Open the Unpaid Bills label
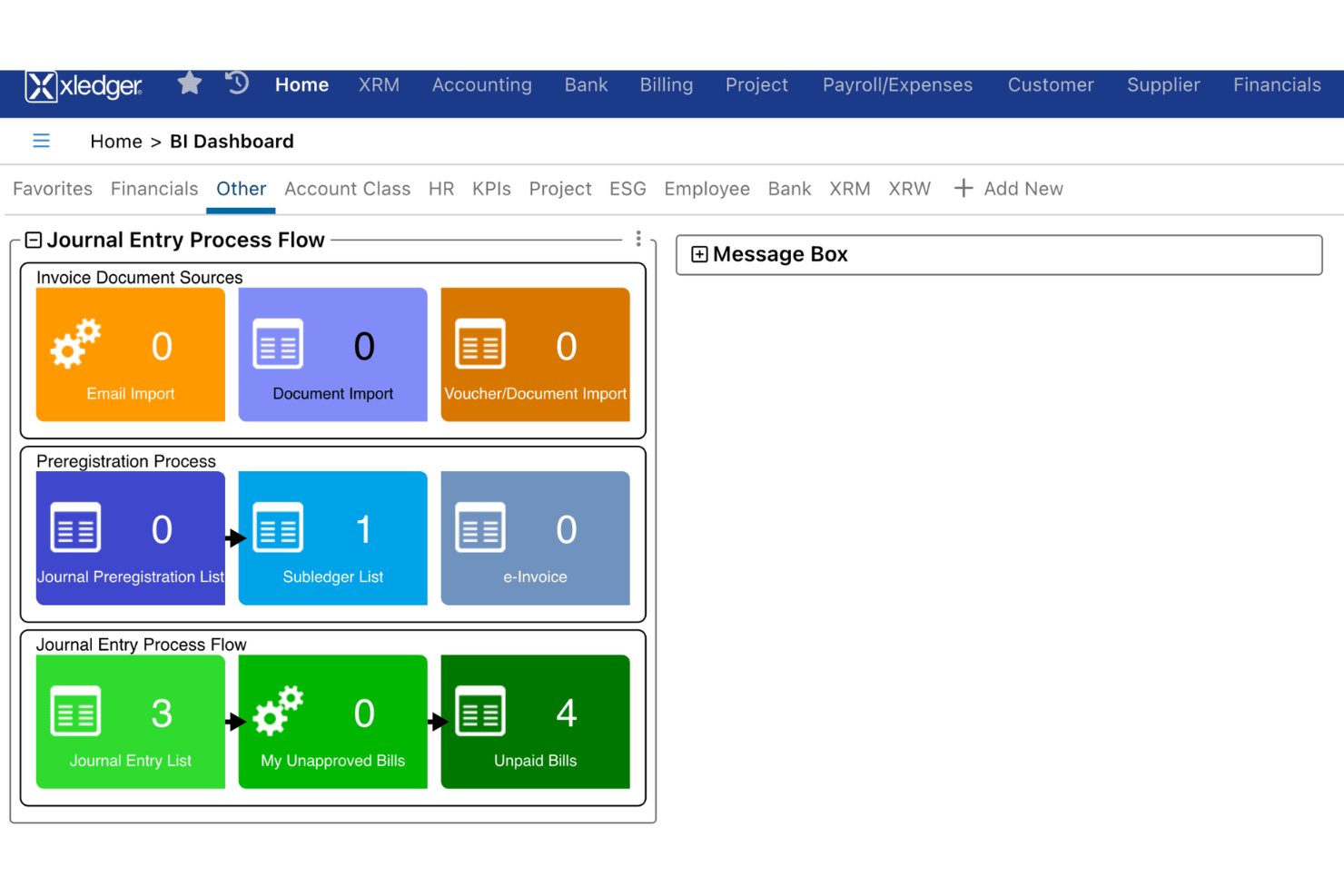This screenshot has width=1344, height=896. (x=535, y=761)
